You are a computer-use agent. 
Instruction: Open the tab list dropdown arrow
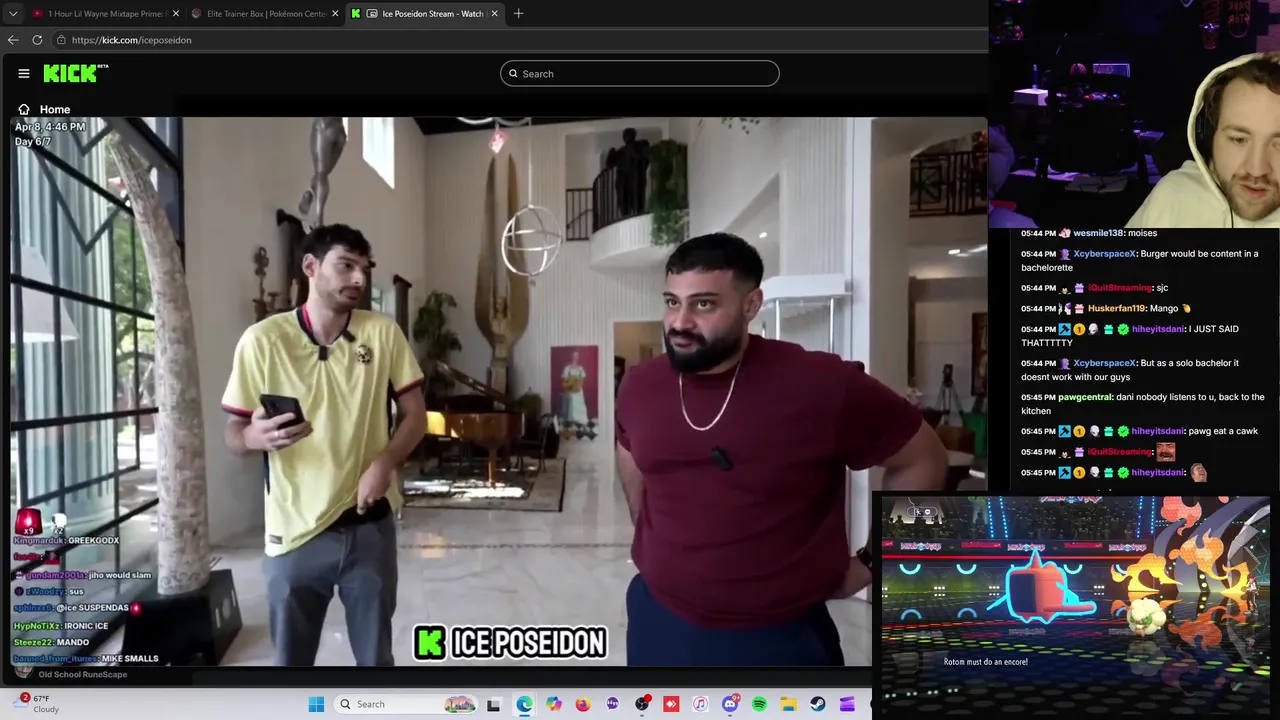tap(13, 14)
